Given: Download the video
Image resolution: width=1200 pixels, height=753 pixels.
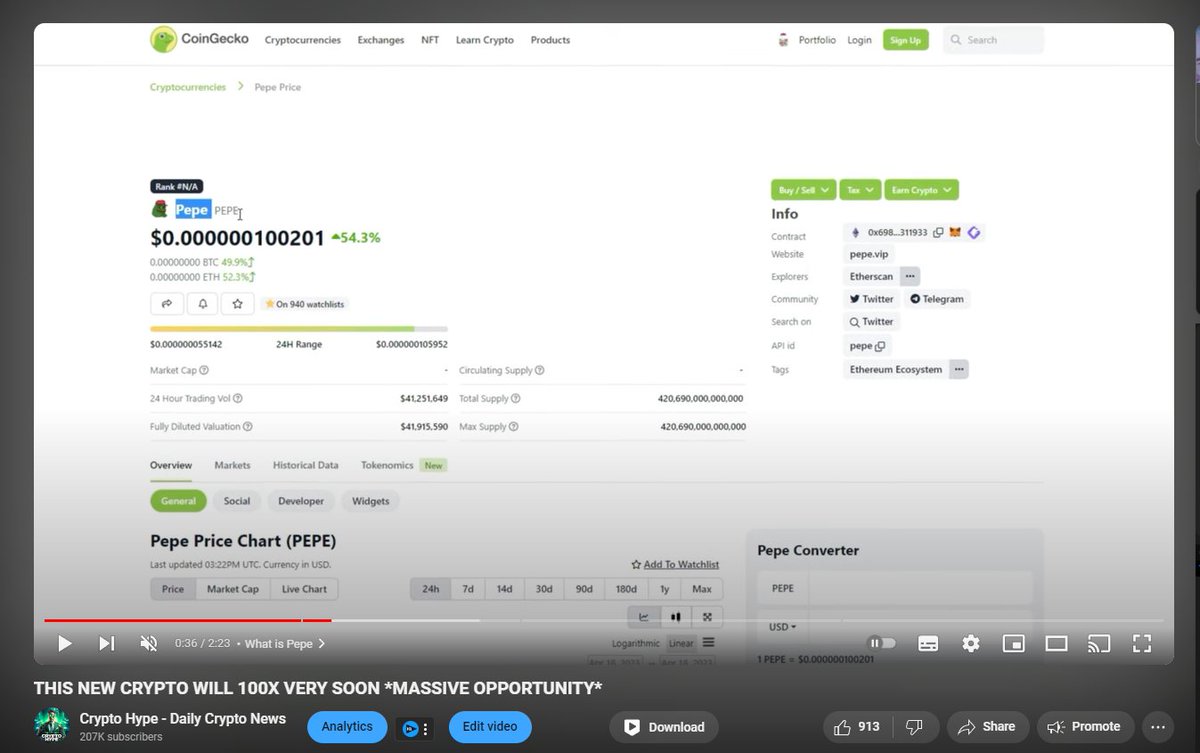Looking at the screenshot, I should click(x=664, y=727).
